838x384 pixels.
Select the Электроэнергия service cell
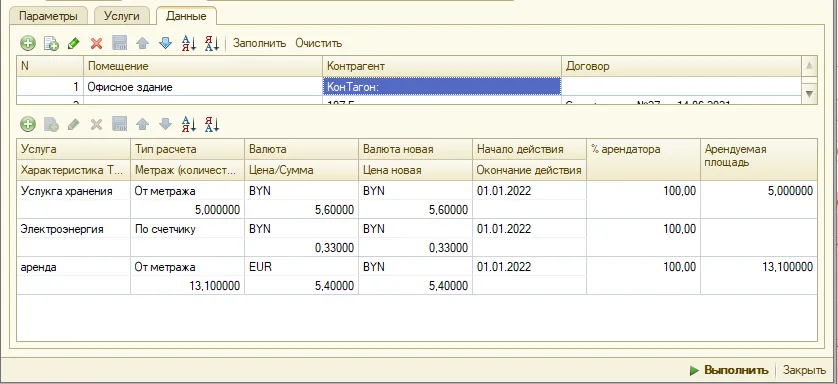73,229
